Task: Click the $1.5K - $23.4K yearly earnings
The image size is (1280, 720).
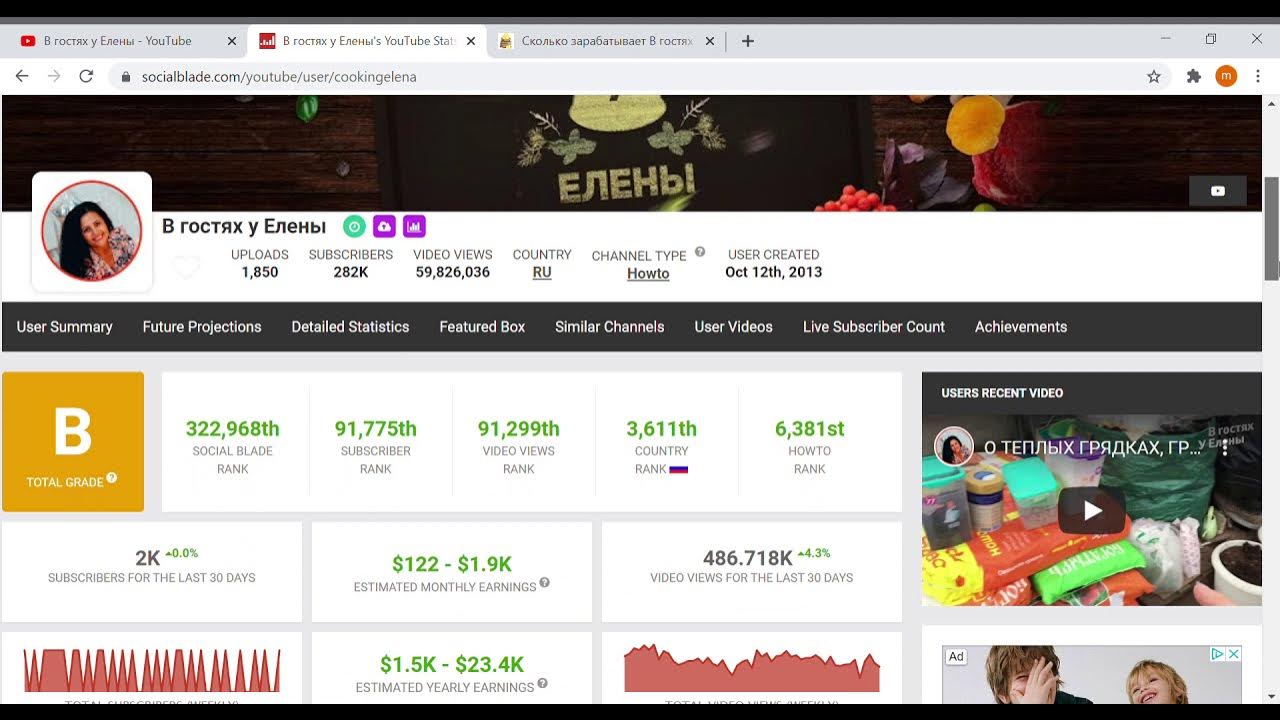Action: (x=452, y=664)
